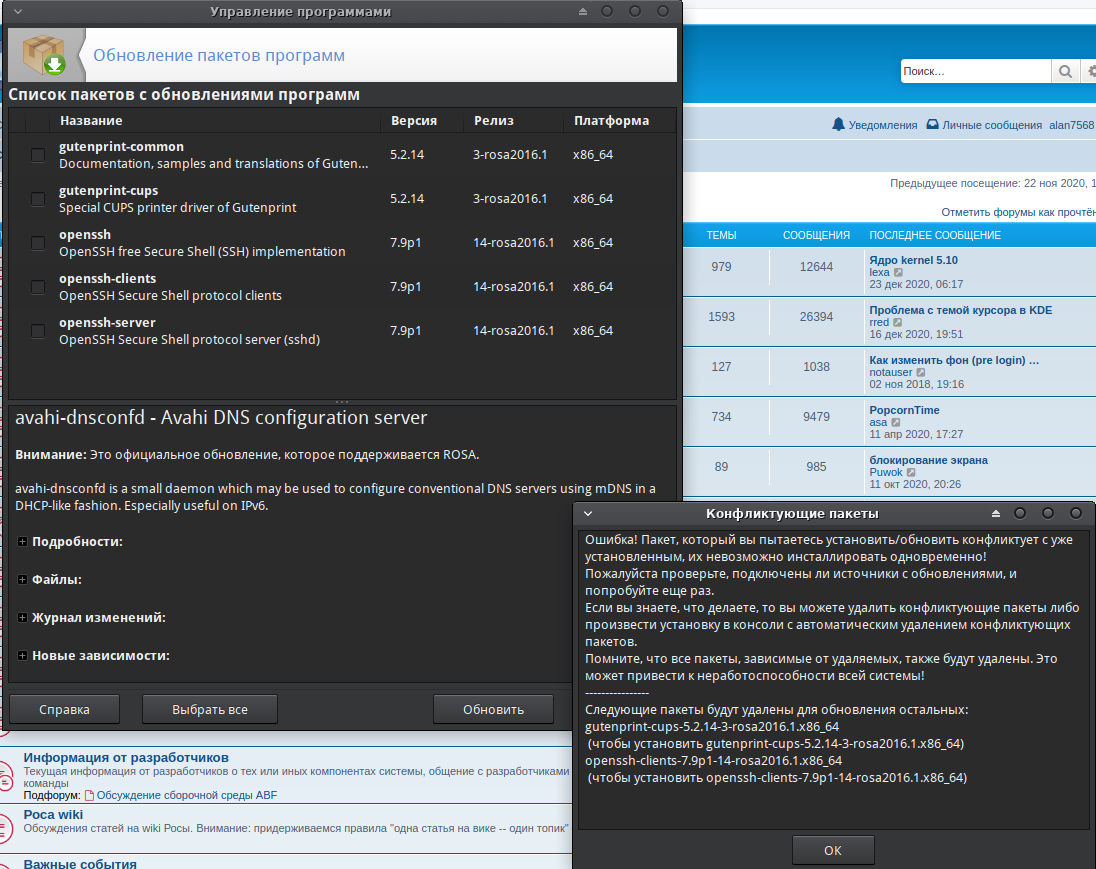Viewport: 1096px width, 869px height.
Task: Open user rred profile
Action: (x=879, y=322)
